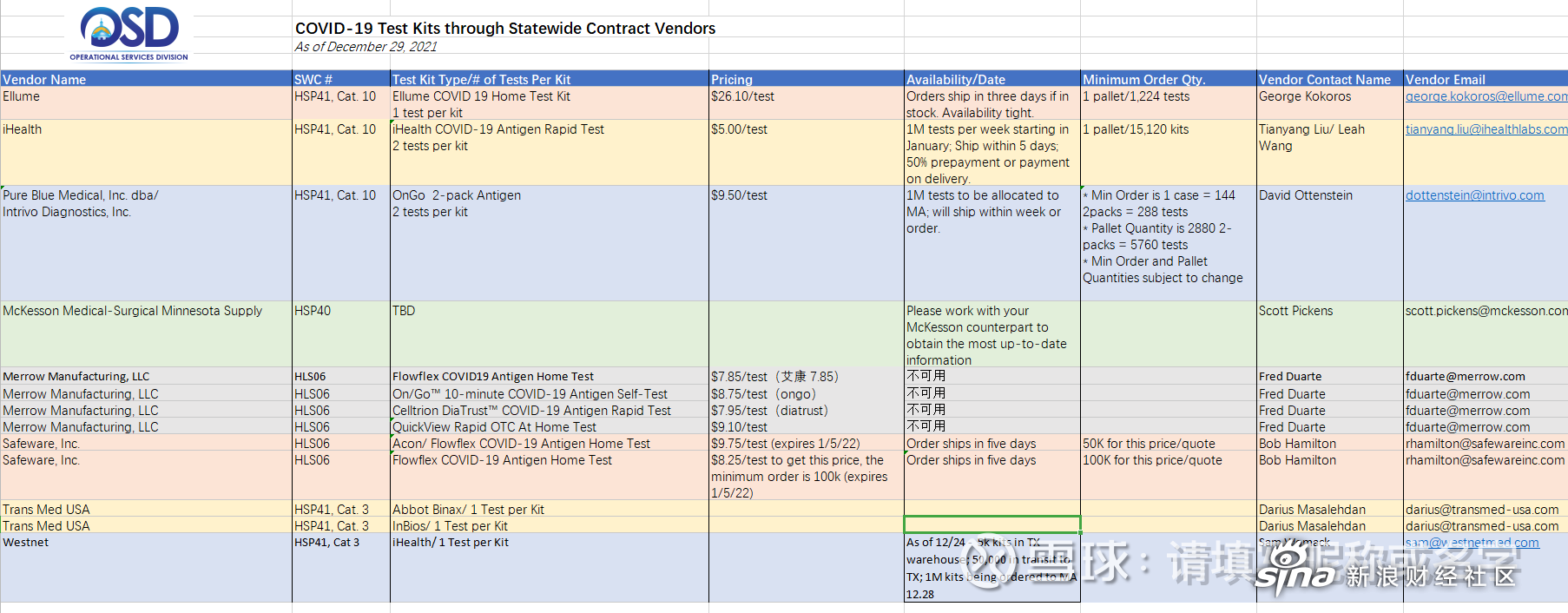Open the george.kokoros@ellume.com email link
This screenshot has width=1568, height=613.
click(1486, 96)
